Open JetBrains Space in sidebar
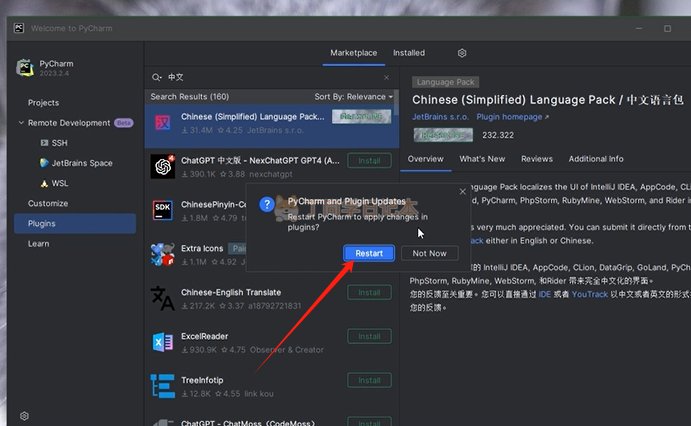The image size is (691, 426). [82, 163]
